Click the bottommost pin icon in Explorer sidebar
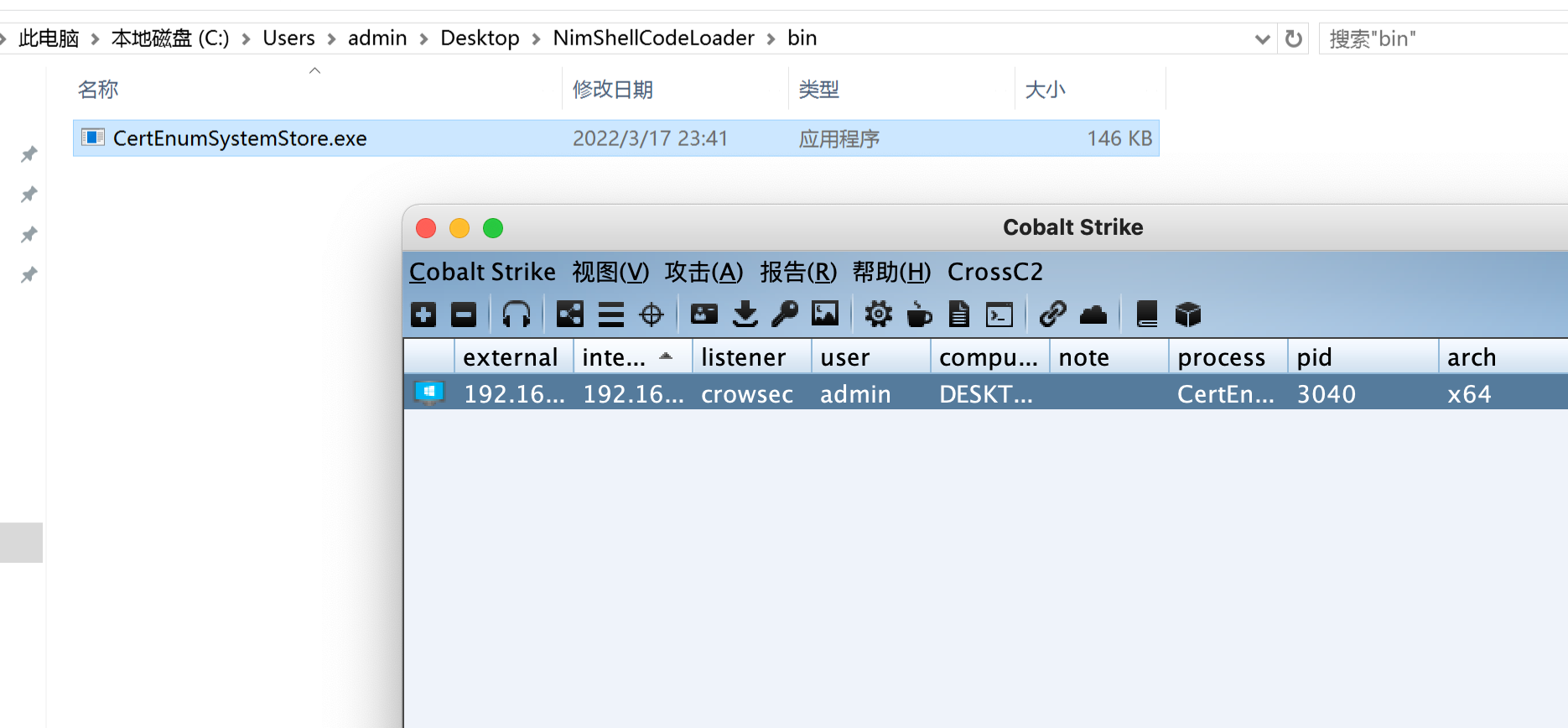Image resolution: width=1568 pixels, height=728 pixels. [29, 275]
